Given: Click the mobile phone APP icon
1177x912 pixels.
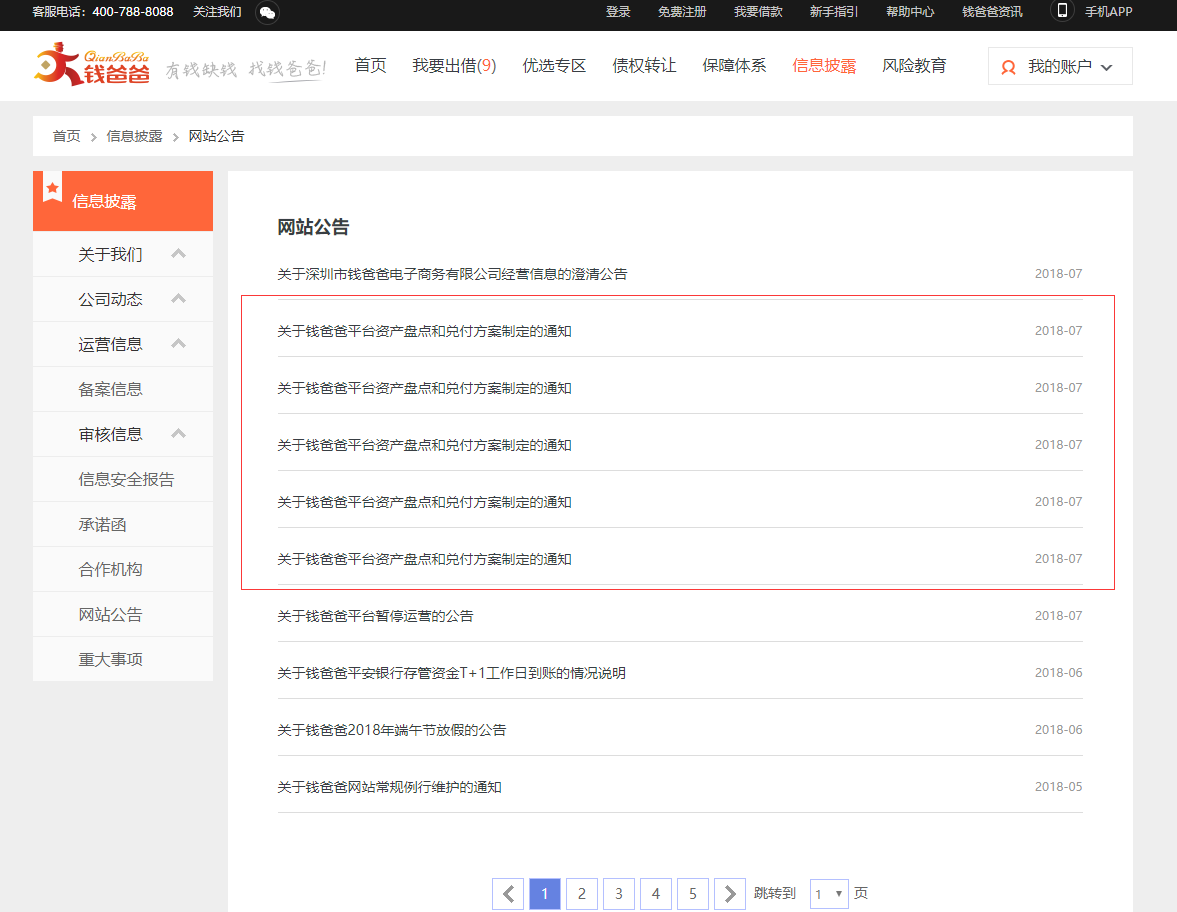Looking at the screenshot, I should tap(1063, 11).
